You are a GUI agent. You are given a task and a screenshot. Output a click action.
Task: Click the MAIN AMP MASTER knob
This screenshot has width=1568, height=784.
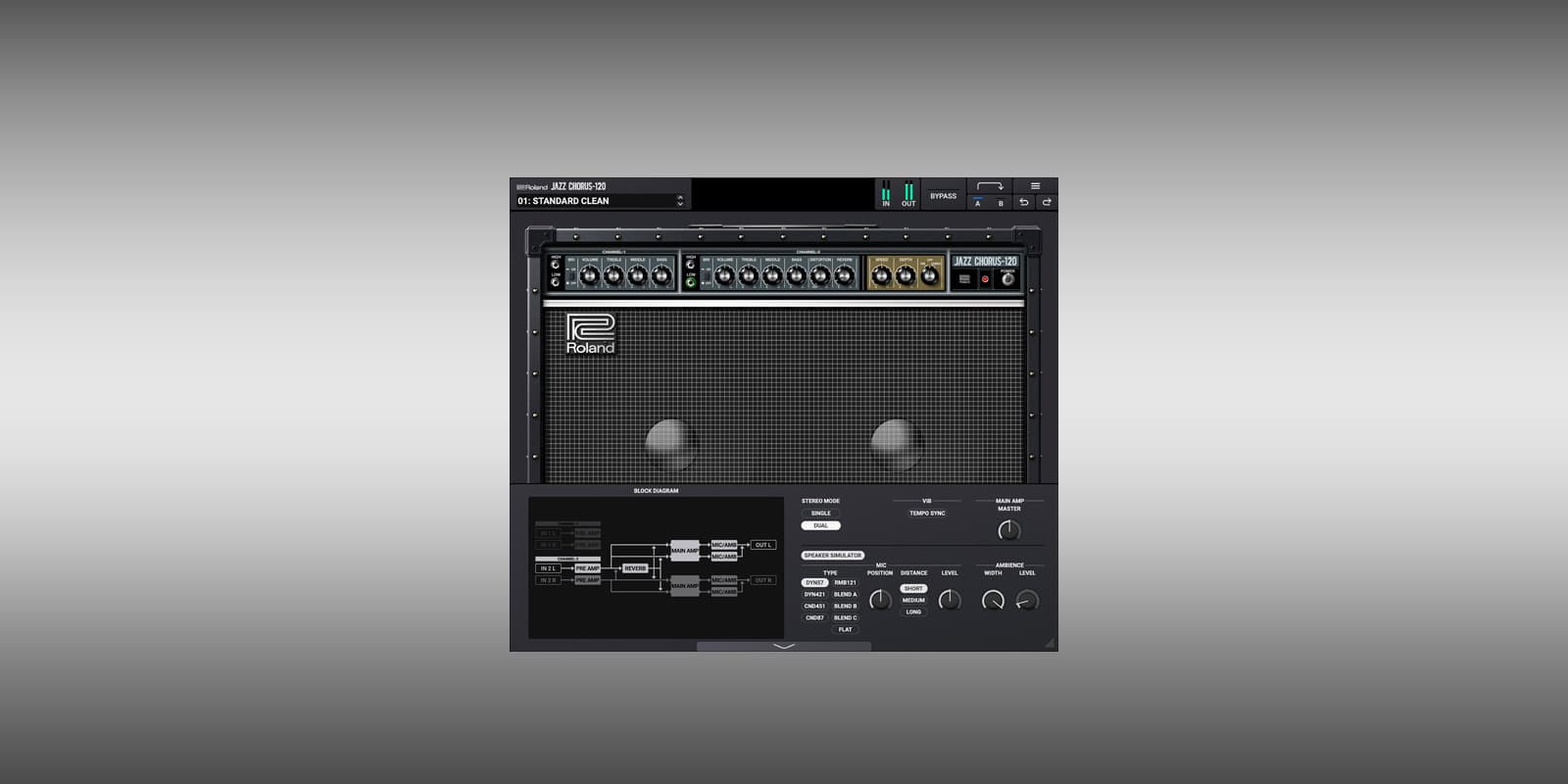pos(1008,530)
